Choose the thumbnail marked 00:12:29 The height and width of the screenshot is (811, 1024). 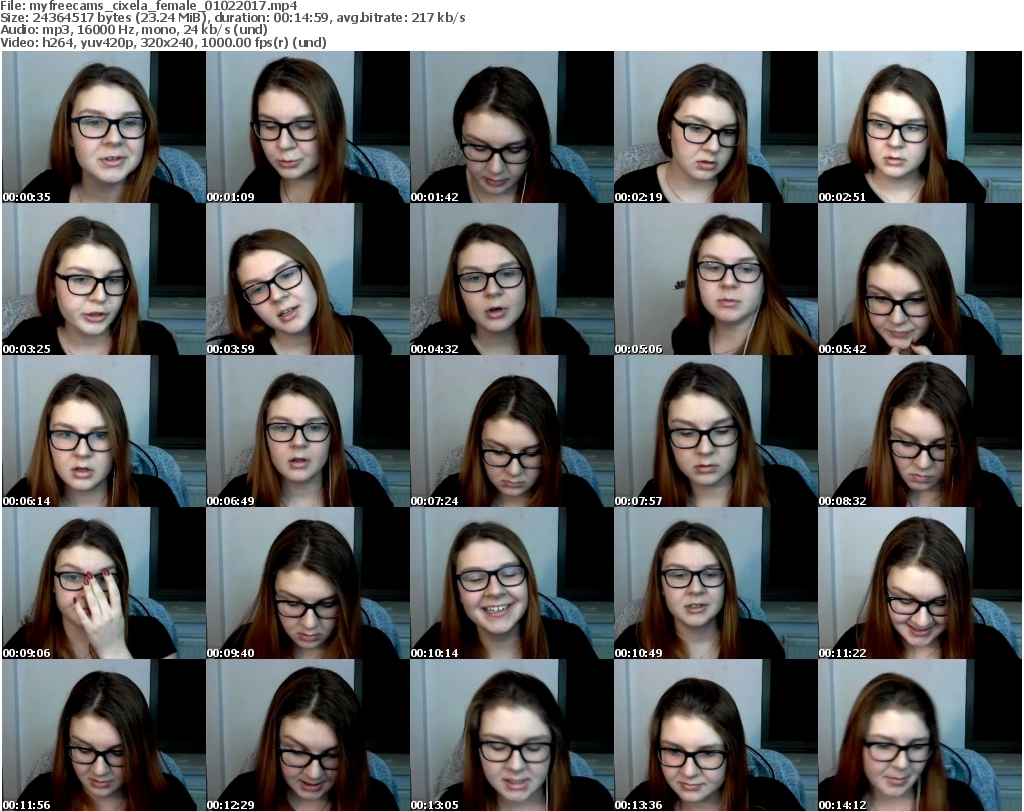(x=308, y=735)
